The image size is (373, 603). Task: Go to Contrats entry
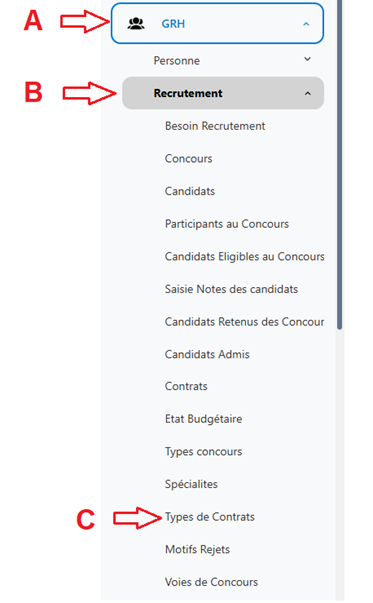186,386
